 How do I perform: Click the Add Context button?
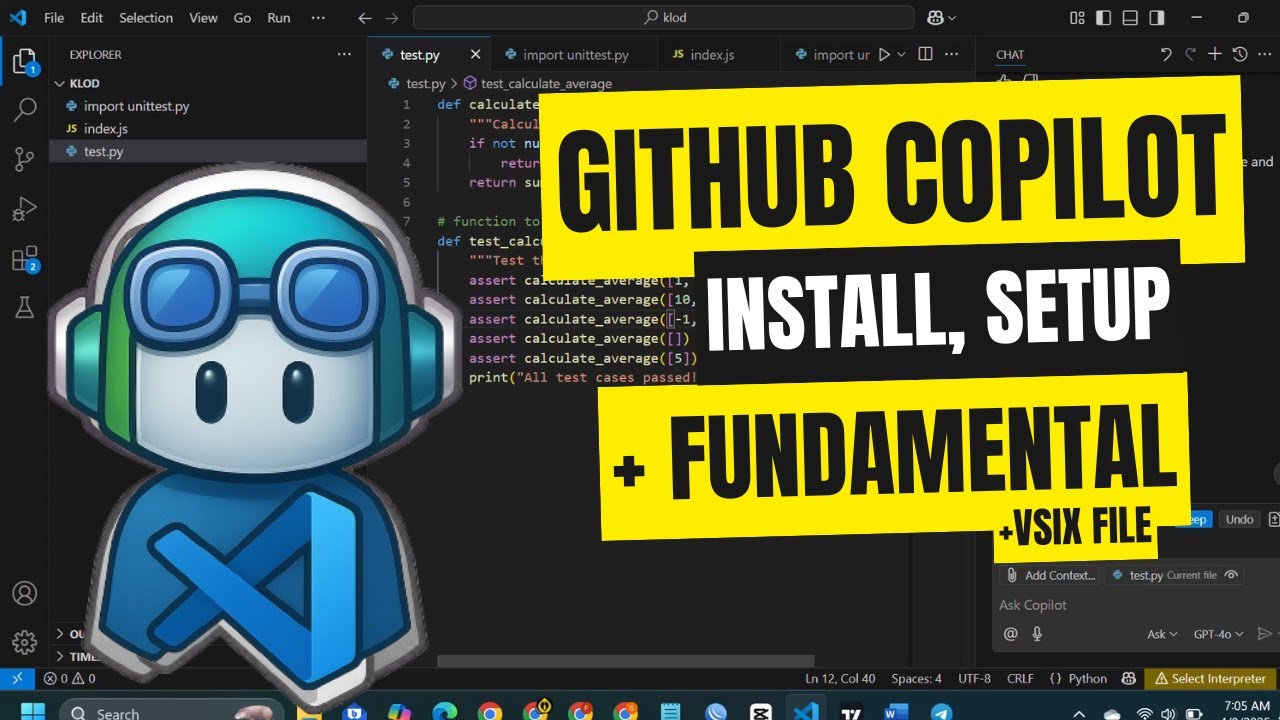(1050, 575)
